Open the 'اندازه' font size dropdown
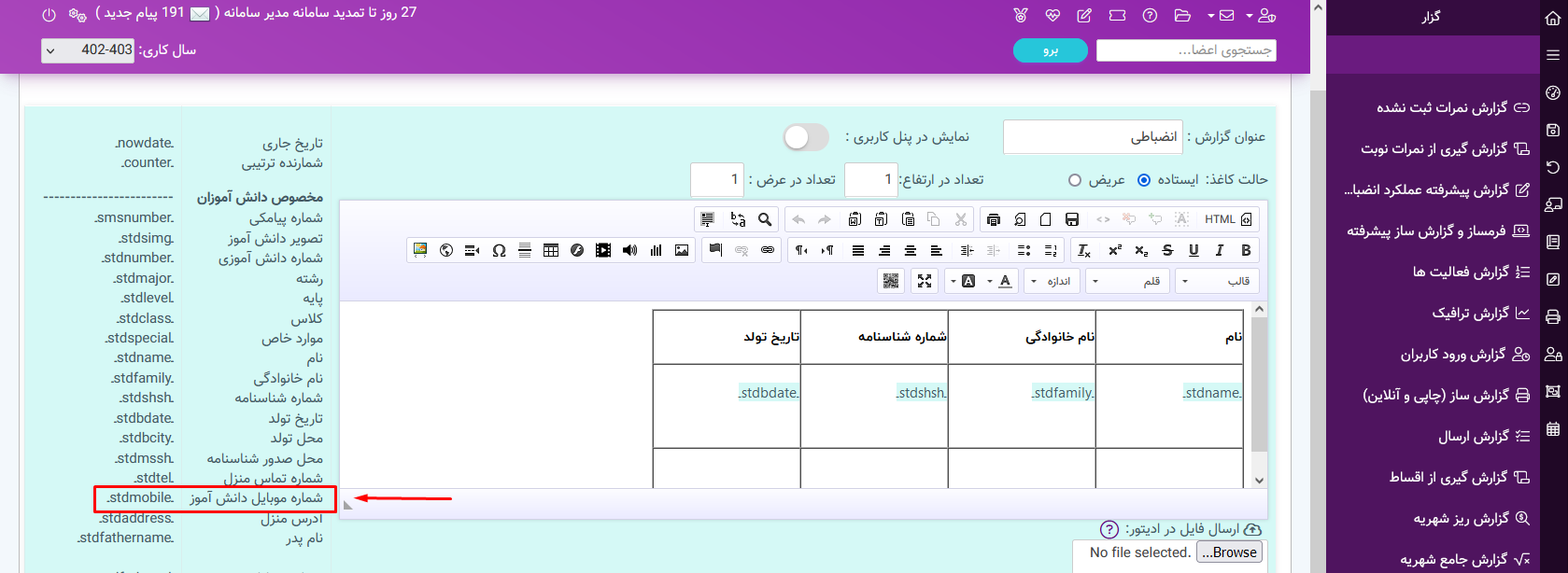 coord(1052,281)
